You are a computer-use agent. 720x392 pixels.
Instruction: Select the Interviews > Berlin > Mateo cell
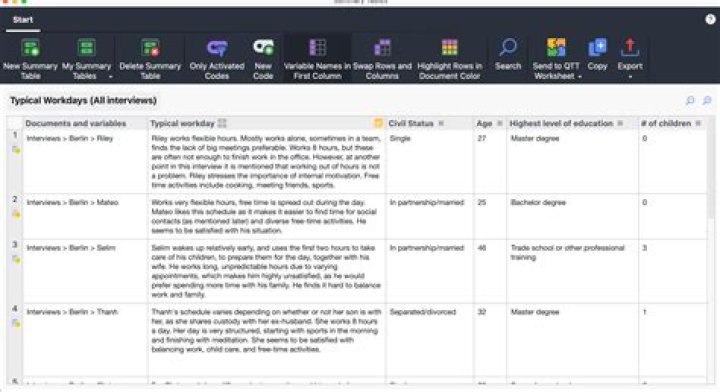(x=85, y=216)
